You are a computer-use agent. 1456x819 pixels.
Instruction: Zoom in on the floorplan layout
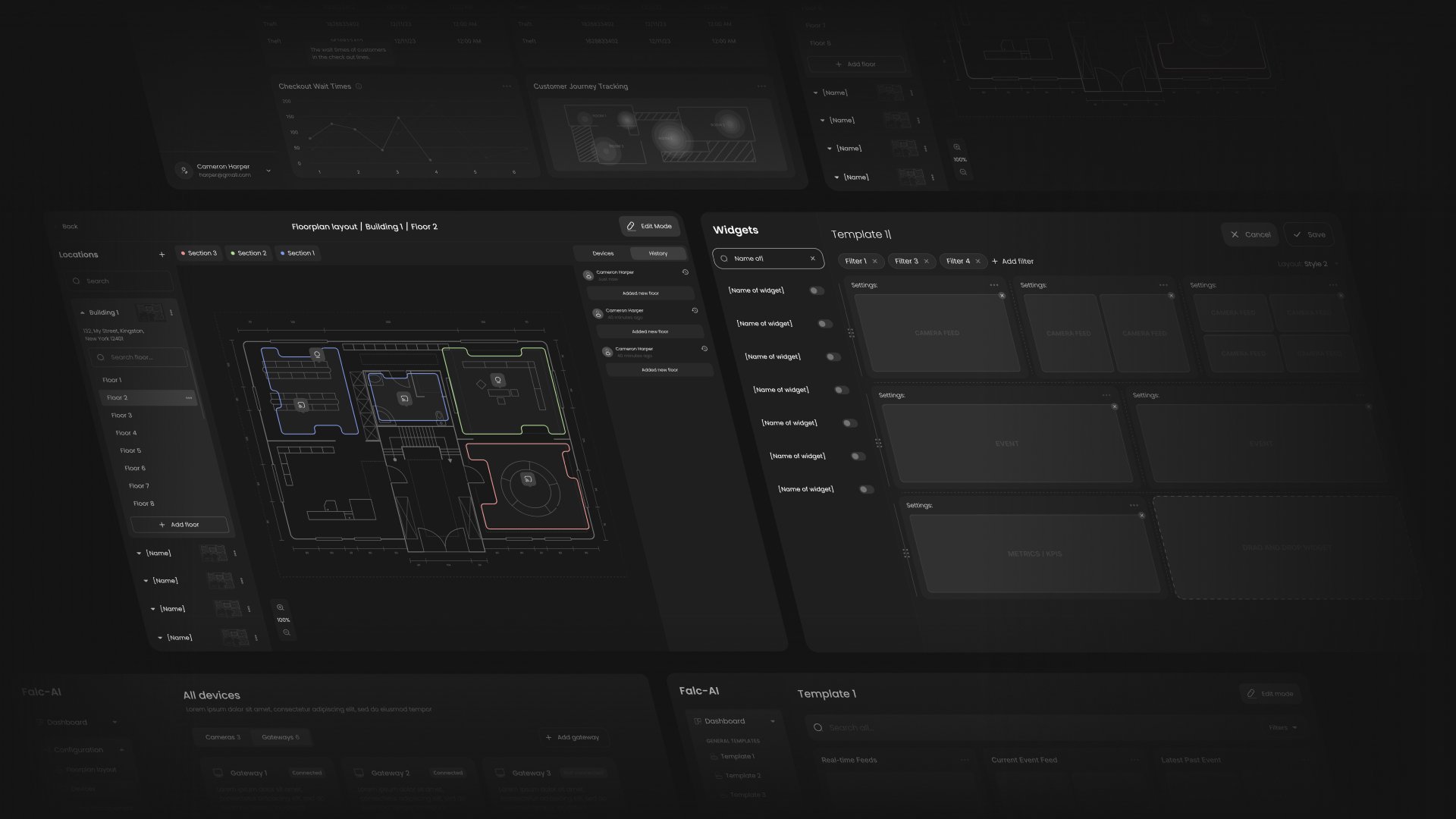pyautogui.click(x=281, y=607)
